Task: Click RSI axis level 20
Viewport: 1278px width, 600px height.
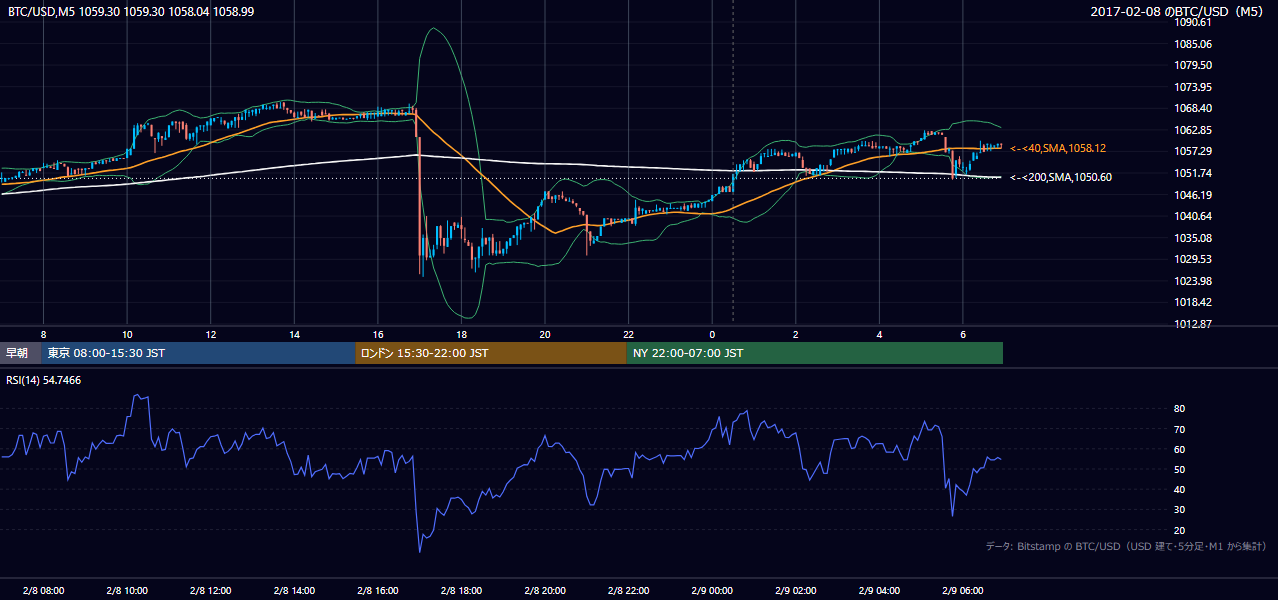Action: 1180,530
